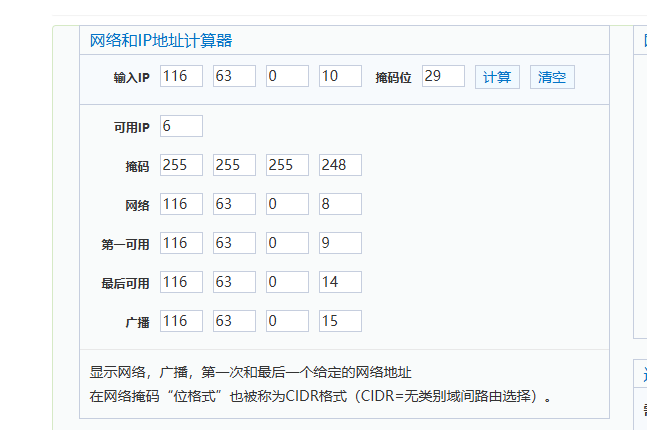The image size is (647, 430).
Task: Click the 计算 button
Action: click(497, 77)
